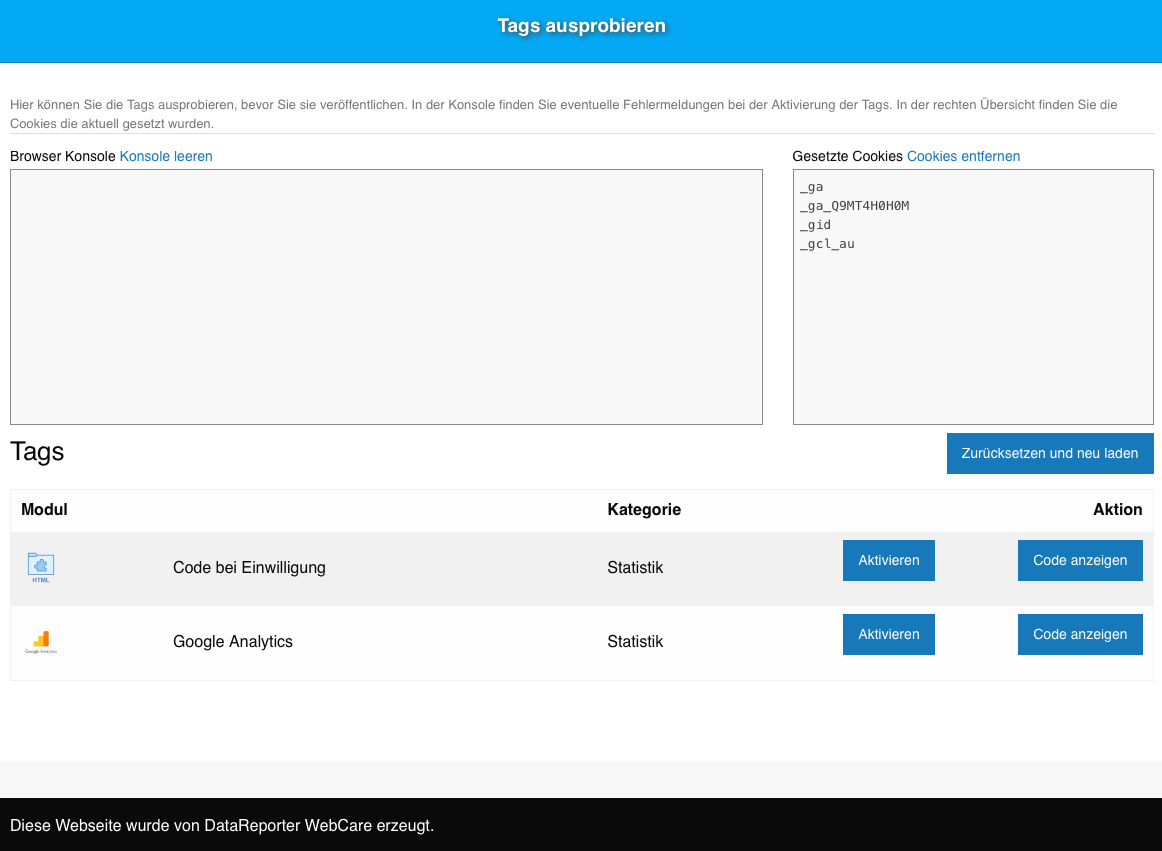1162x851 pixels.
Task: Aktivieren the Code bei Einwilligung tag
Action: [x=888, y=560]
